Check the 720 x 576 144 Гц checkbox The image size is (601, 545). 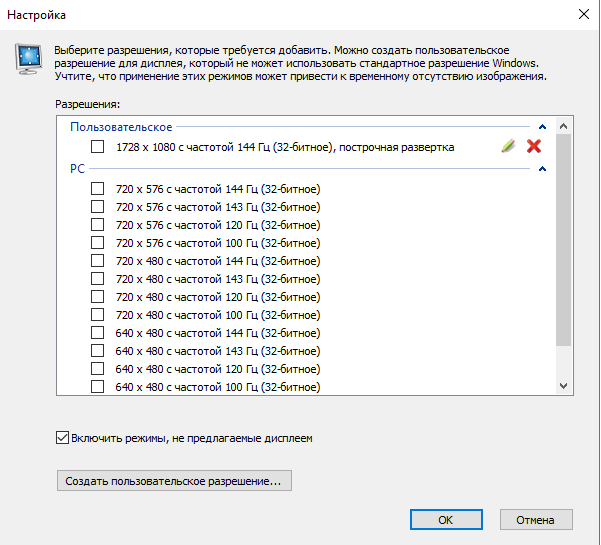click(x=97, y=189)
